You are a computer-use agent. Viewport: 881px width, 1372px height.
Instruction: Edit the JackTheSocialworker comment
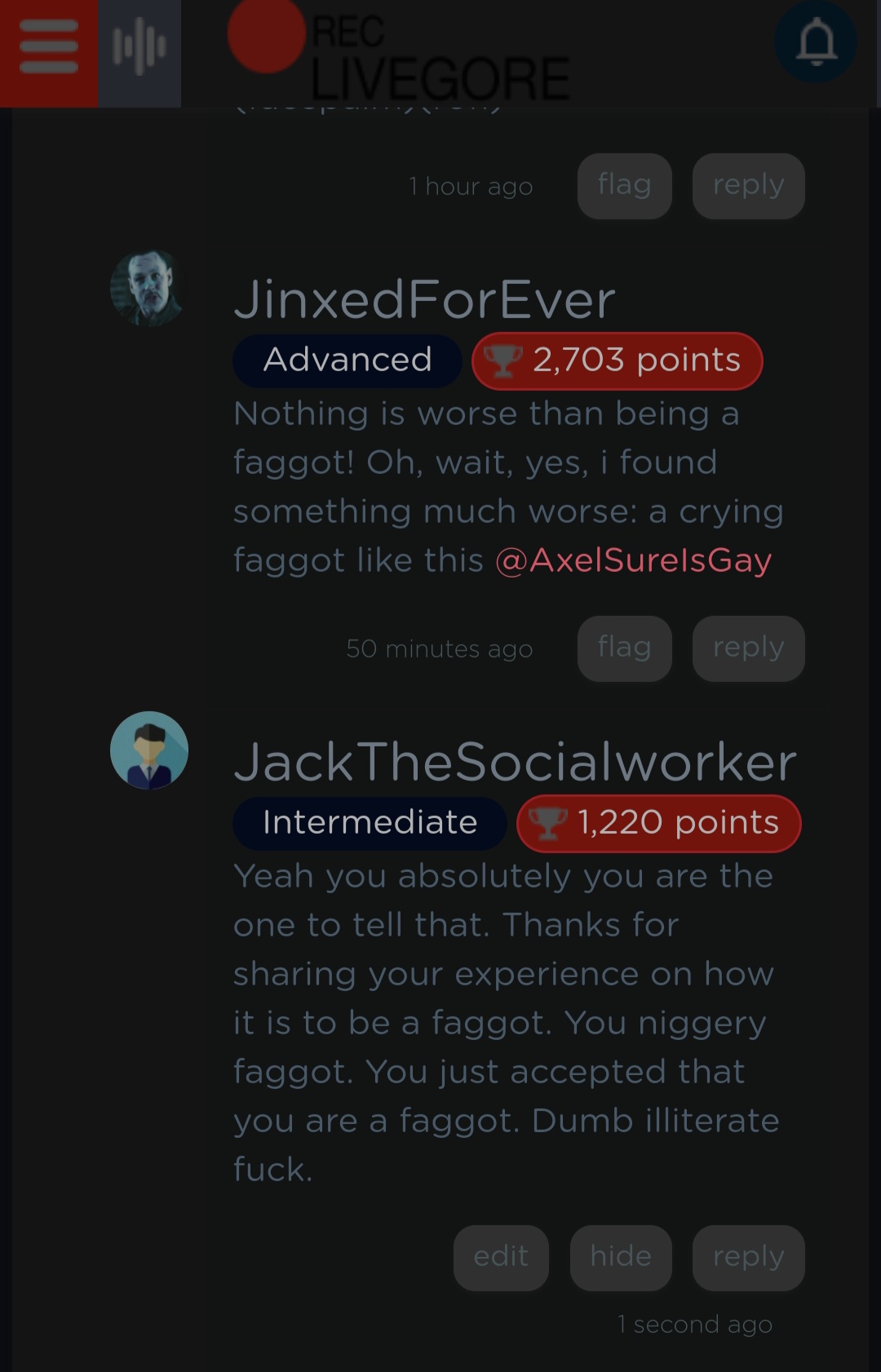pos(501,1258)
